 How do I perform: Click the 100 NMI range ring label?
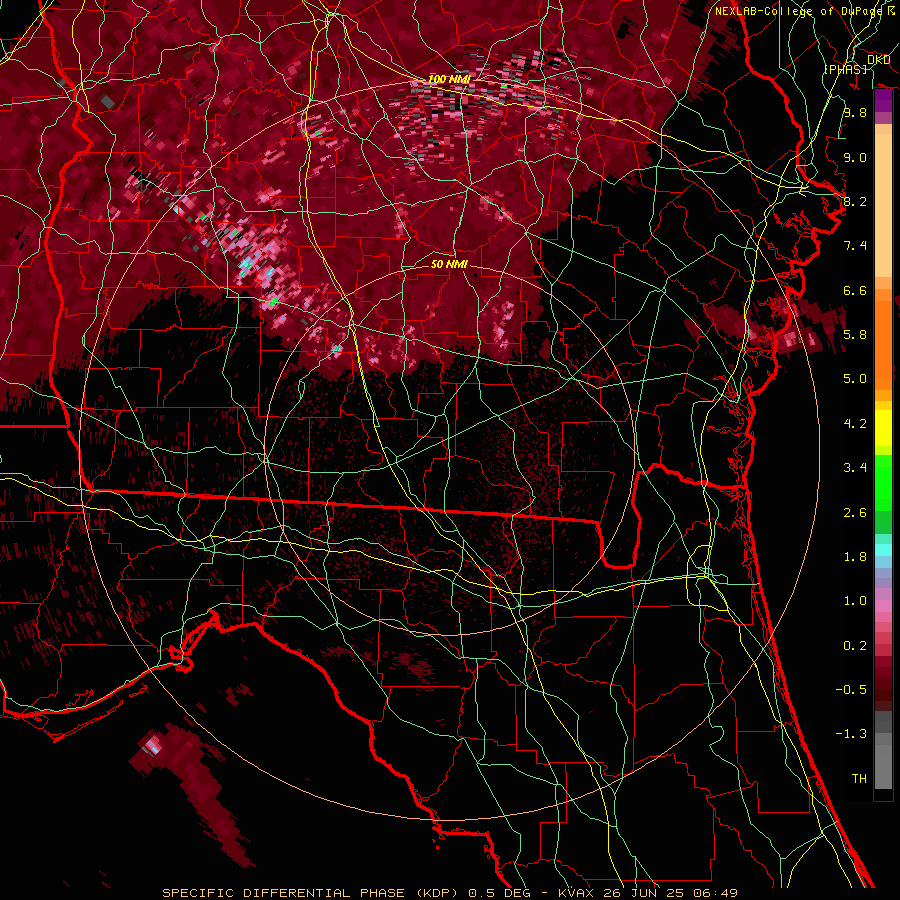448,79
